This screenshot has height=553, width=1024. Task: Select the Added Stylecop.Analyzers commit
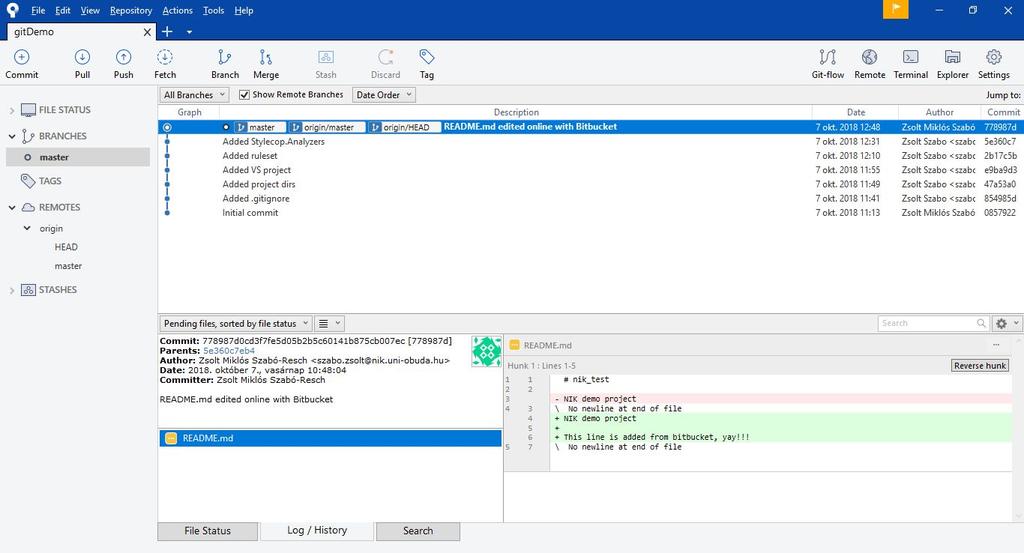[x=590, y=141]
